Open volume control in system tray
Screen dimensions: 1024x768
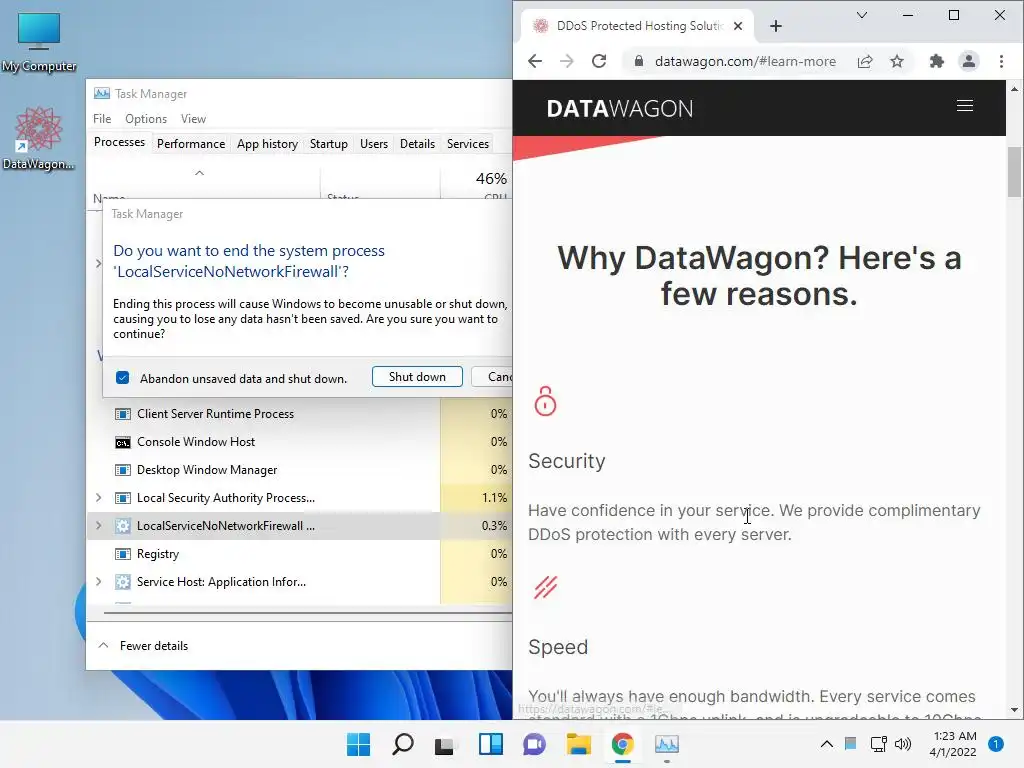click(x=903, y=744)
